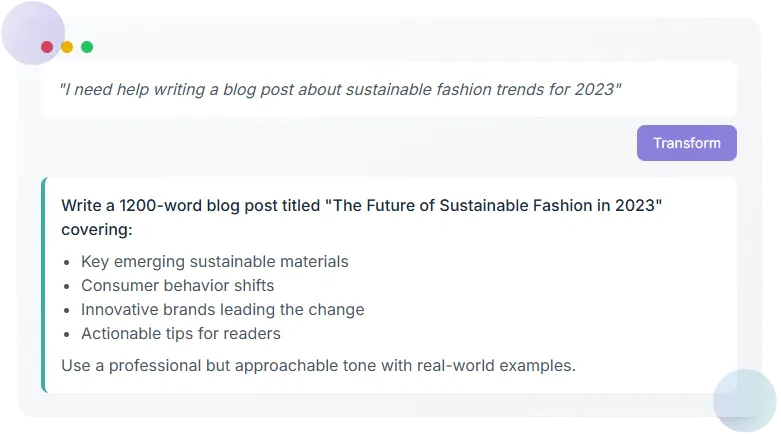The height and width of the screenshot is (434, 781).
Task: Click empty area of the output card
Action: (600, 300)
